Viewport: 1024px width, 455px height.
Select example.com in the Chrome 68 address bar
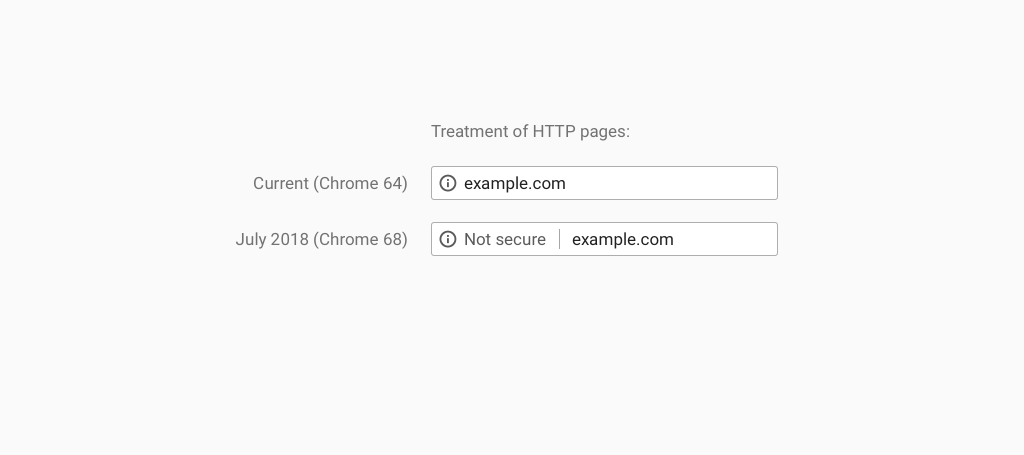(x=622, y=239)
